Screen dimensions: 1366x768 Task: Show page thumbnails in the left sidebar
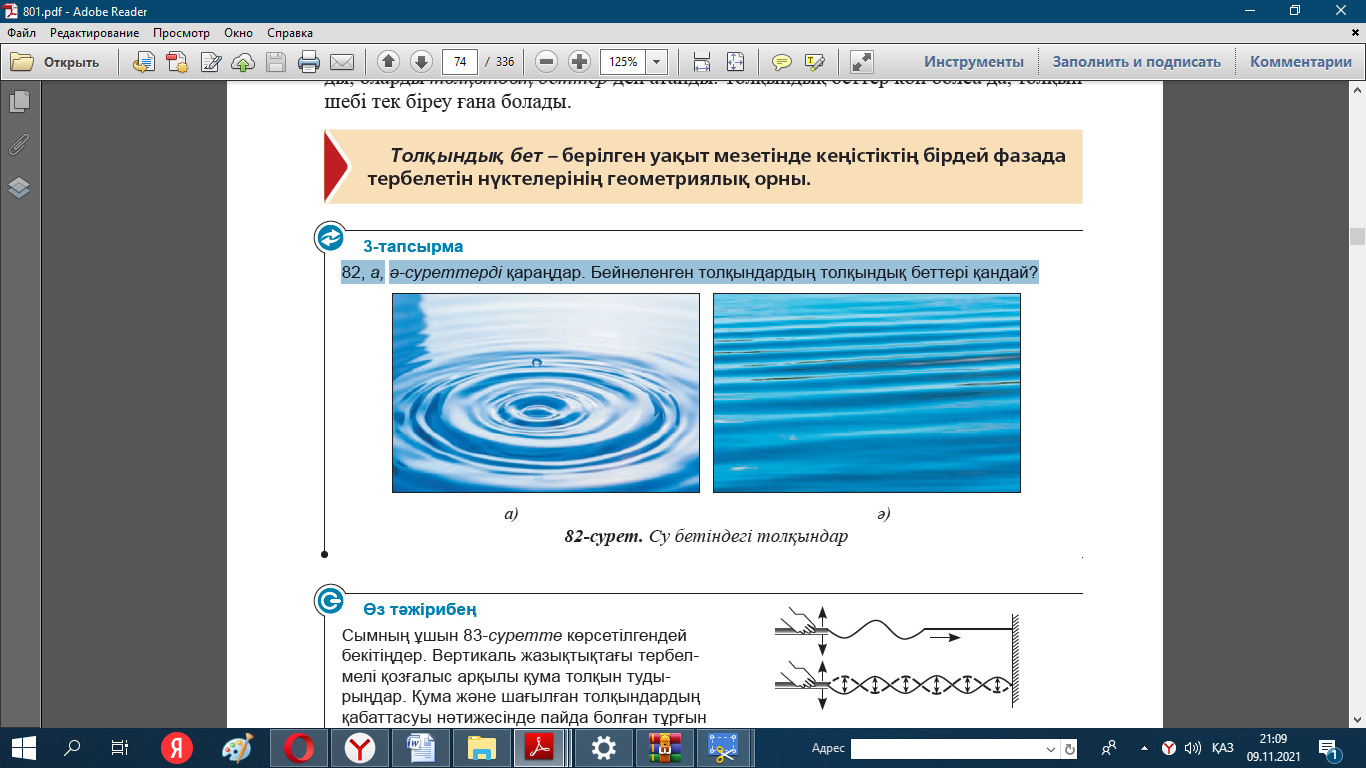pos(19,101)
